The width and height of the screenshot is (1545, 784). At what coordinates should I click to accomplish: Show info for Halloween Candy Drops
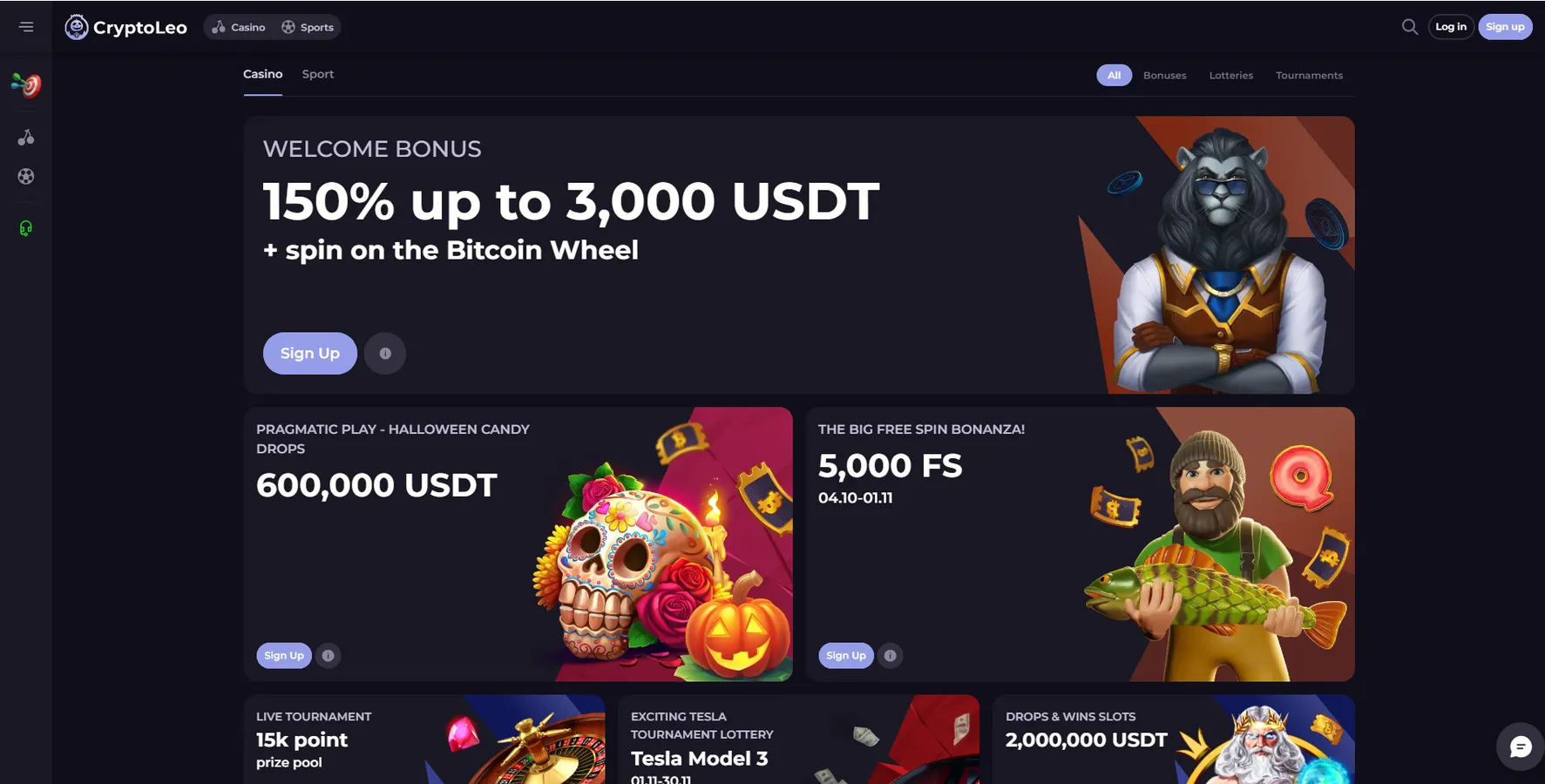328,656
